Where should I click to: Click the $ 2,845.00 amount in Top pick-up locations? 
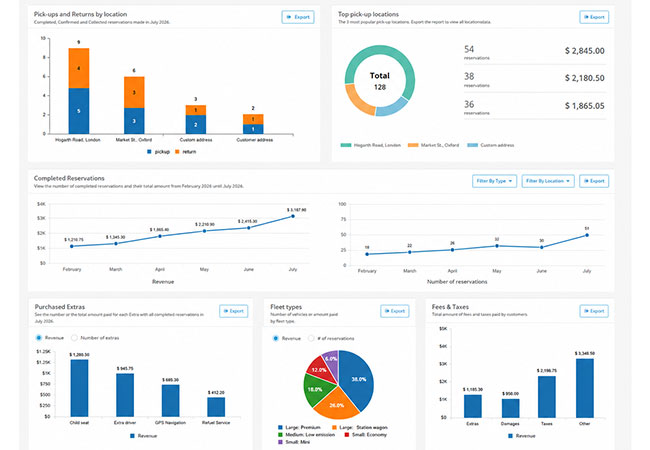[x=585, y=51]
